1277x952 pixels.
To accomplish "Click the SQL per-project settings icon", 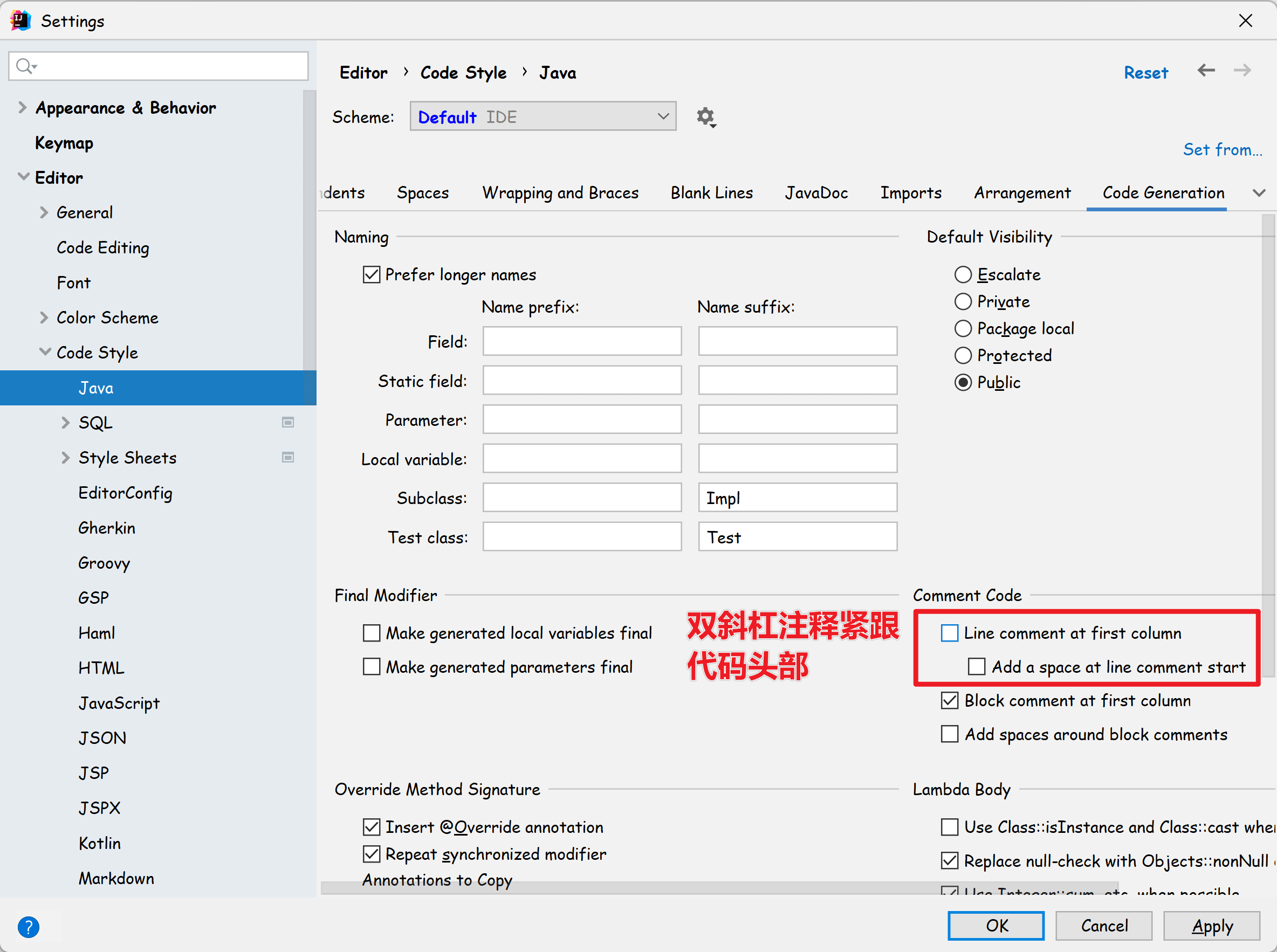I will coord(287,423).
